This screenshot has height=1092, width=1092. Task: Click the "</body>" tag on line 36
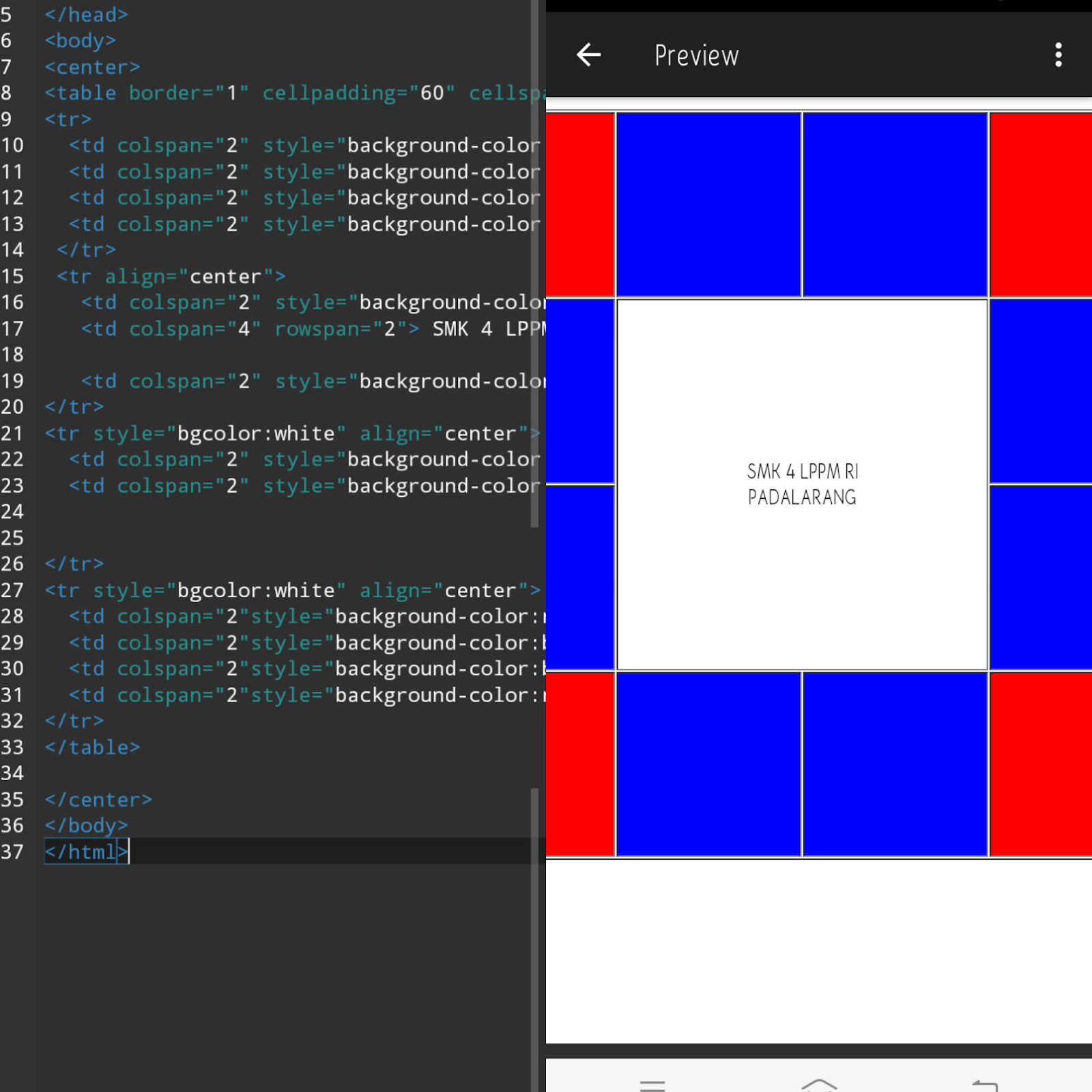[x=86, y=825]
